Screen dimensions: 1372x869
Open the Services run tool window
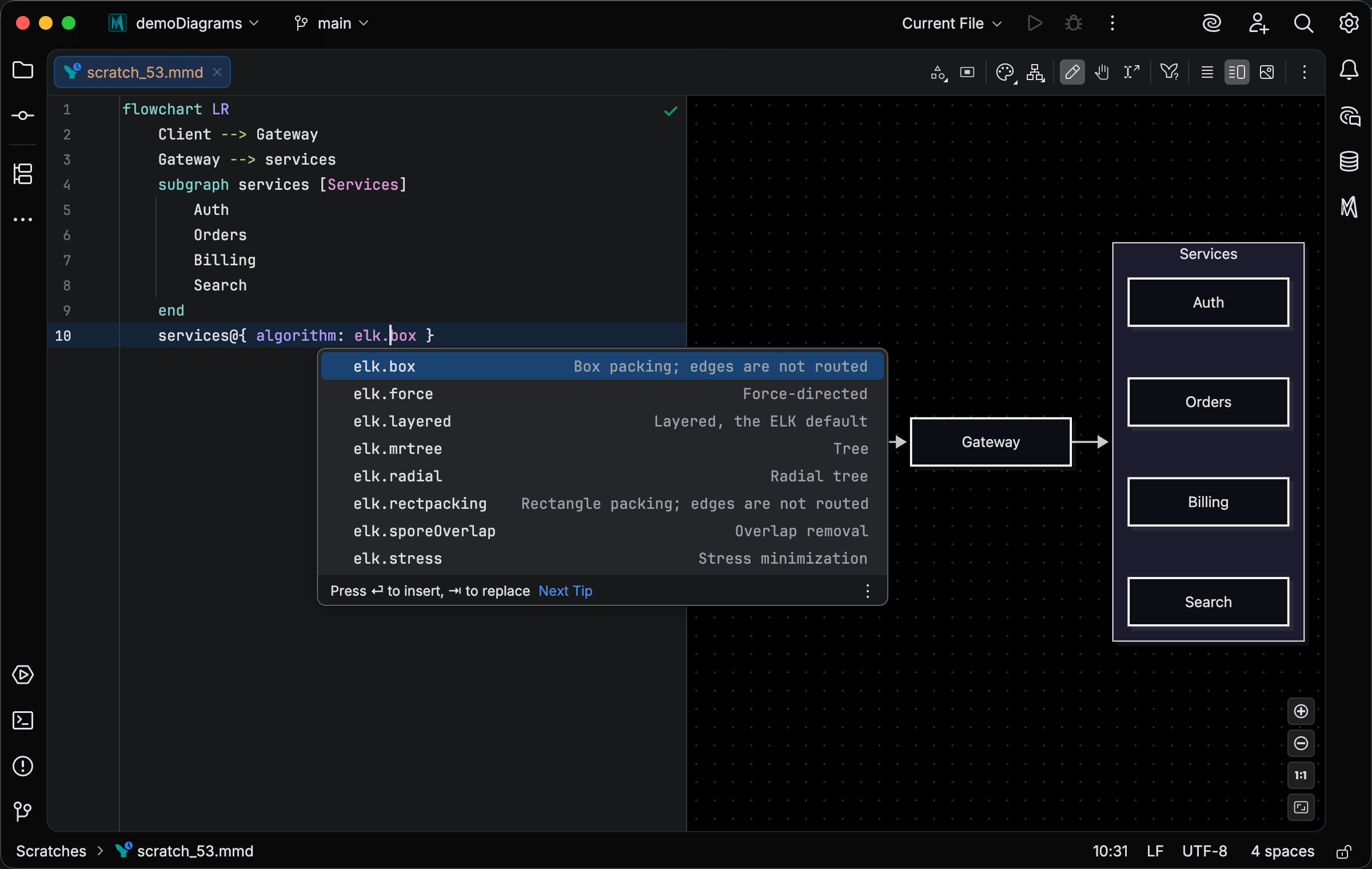coord(23,675)
